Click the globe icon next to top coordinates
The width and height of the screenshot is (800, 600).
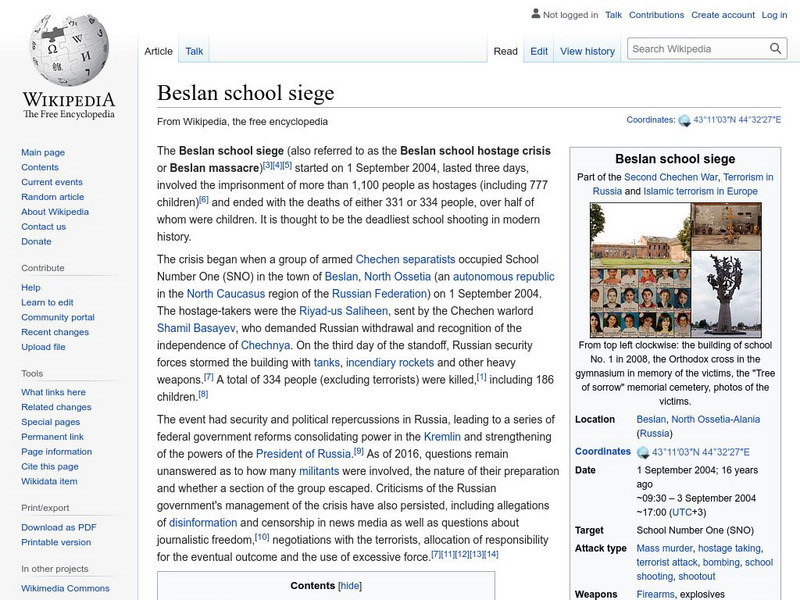[684, 120]
